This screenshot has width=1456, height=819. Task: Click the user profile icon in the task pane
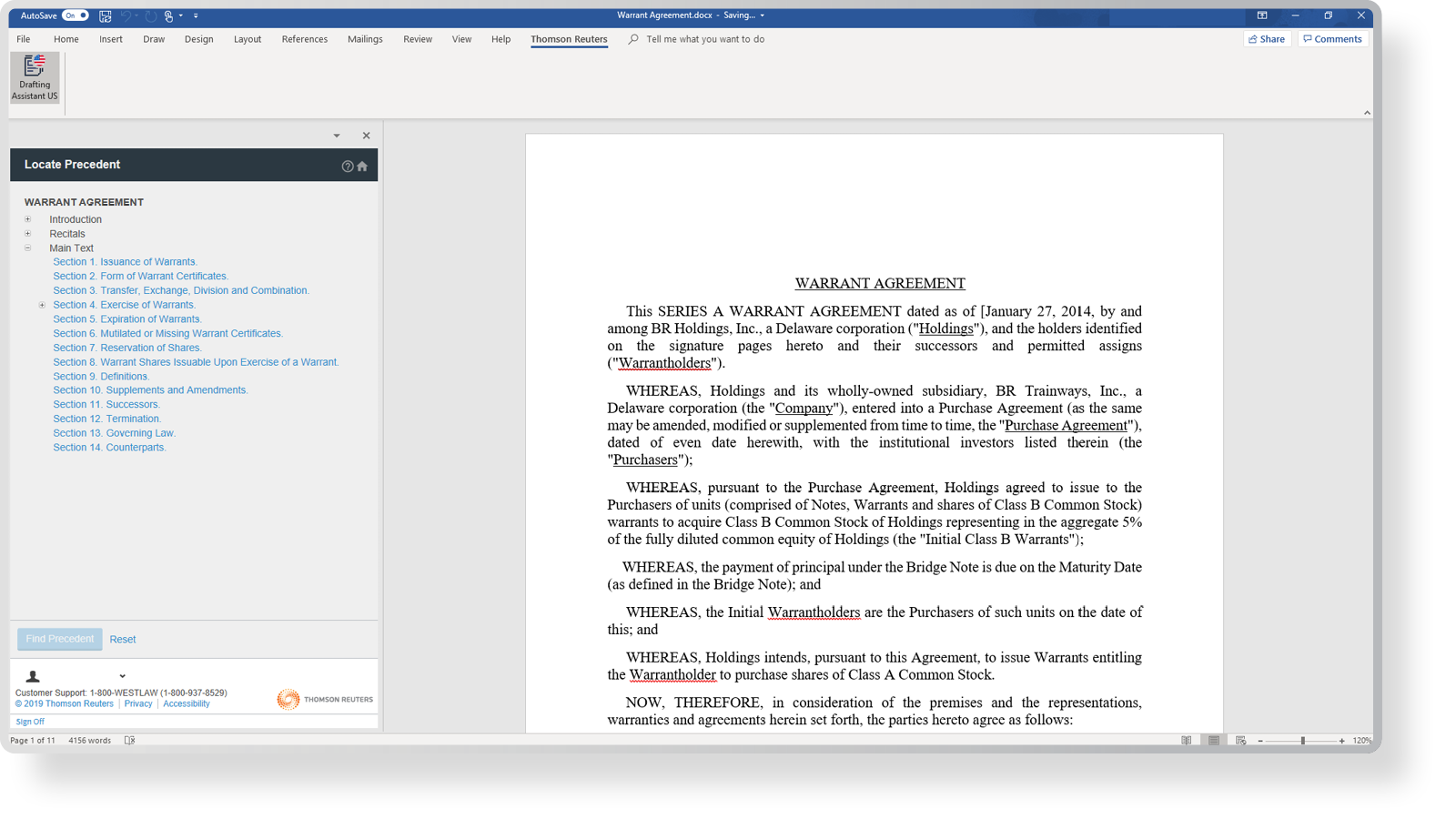33,676
